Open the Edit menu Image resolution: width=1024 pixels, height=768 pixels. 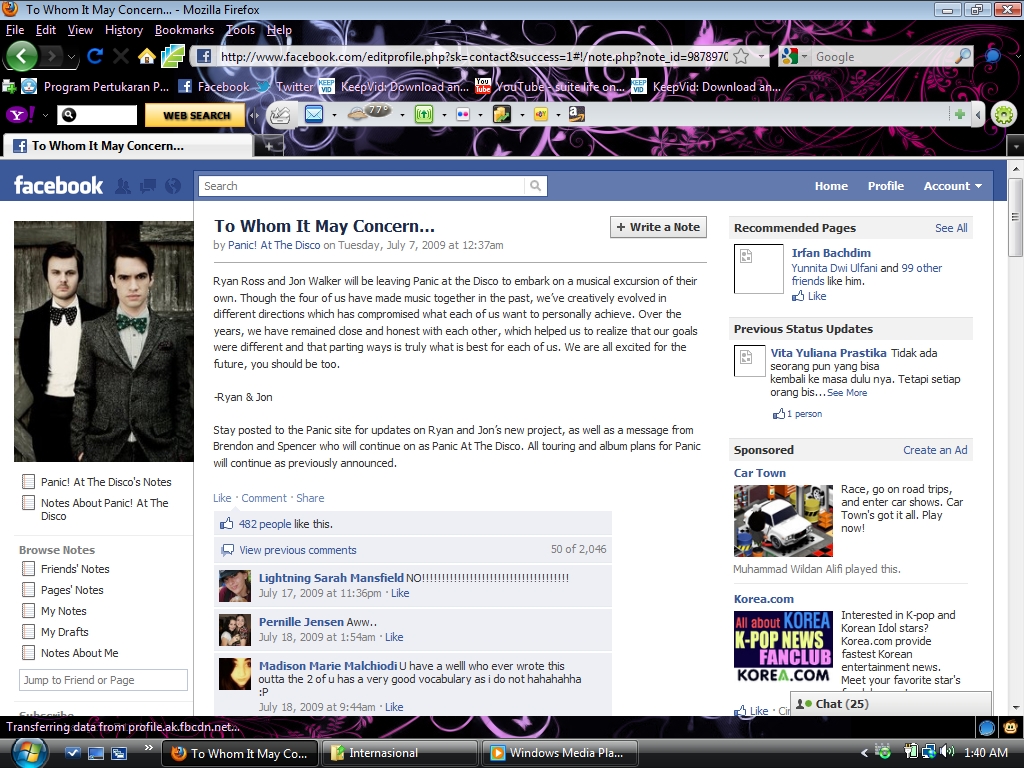(46, 30)
